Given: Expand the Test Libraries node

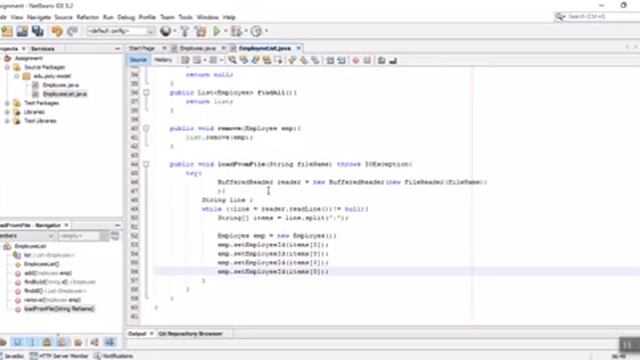Looking at the screenshot, I should click(7, 121).
